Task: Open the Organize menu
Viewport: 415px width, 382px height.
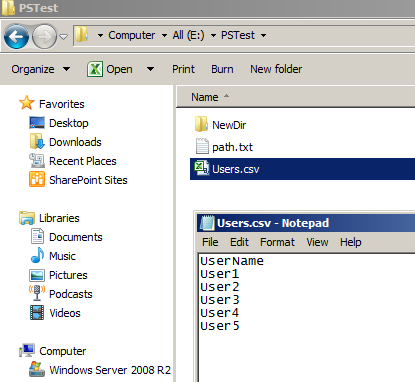Action: pyautogui.click(x=40, y=69)
